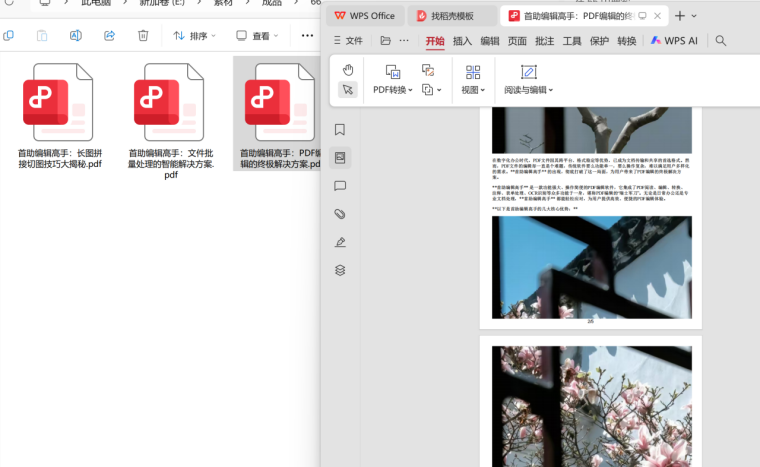Switch to the 批注 ribbon tab
760x467 pixels.
tap(544, 41)
